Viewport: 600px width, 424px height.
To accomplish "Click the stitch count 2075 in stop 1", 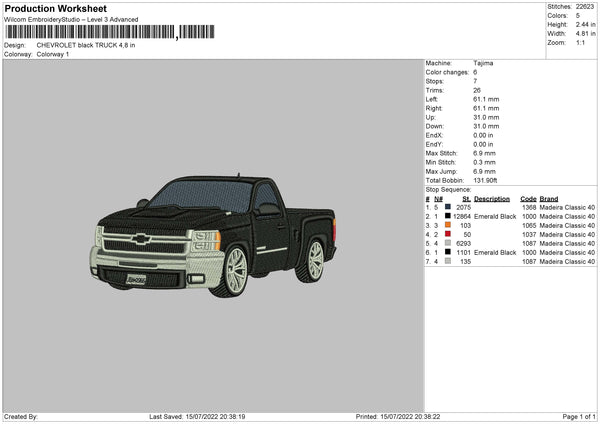I will [x=463, y=207].
